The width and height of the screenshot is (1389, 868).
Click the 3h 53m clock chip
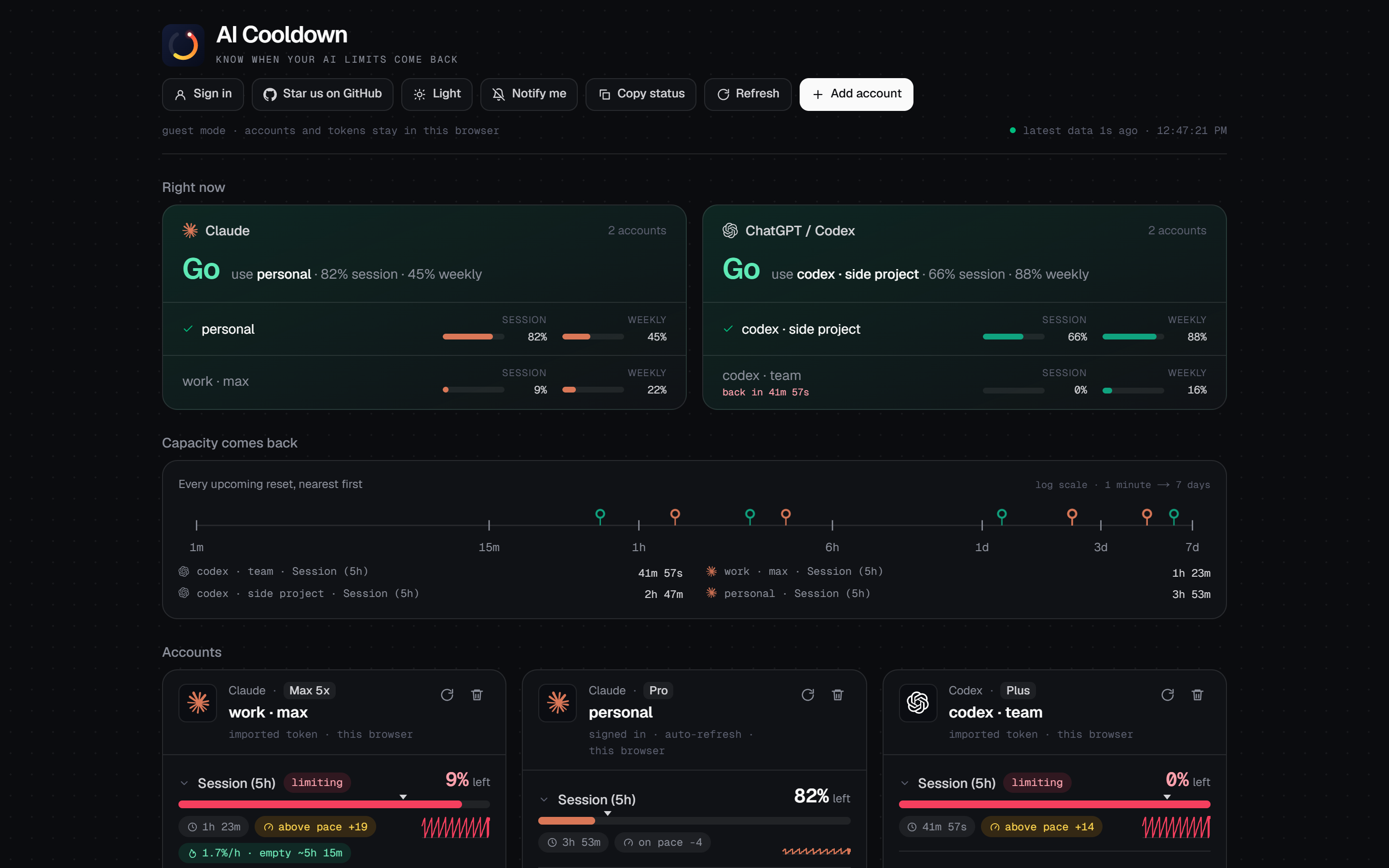point(573,842)
